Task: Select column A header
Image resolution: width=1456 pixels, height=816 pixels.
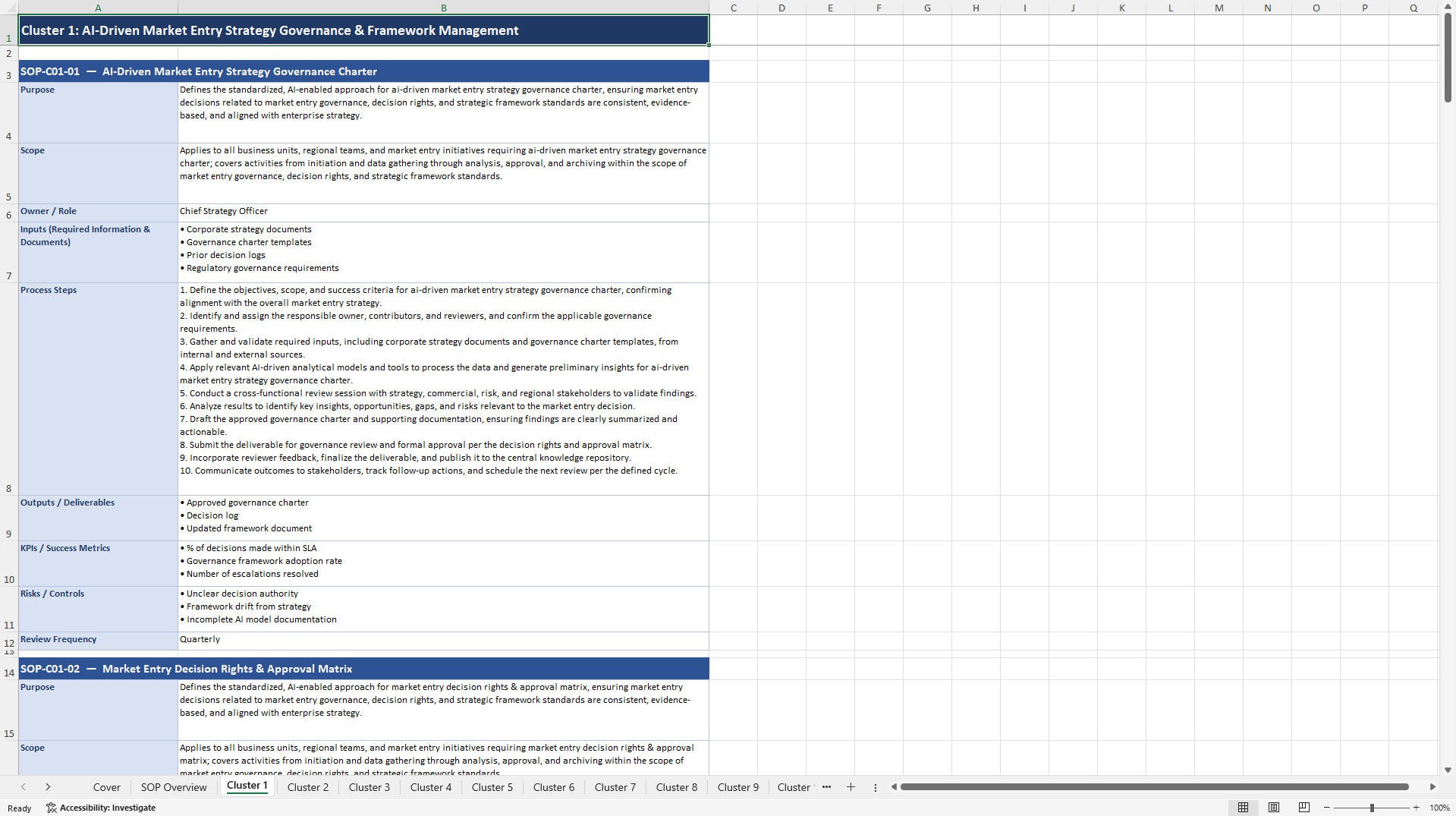Action: click(x=98, y=8)
